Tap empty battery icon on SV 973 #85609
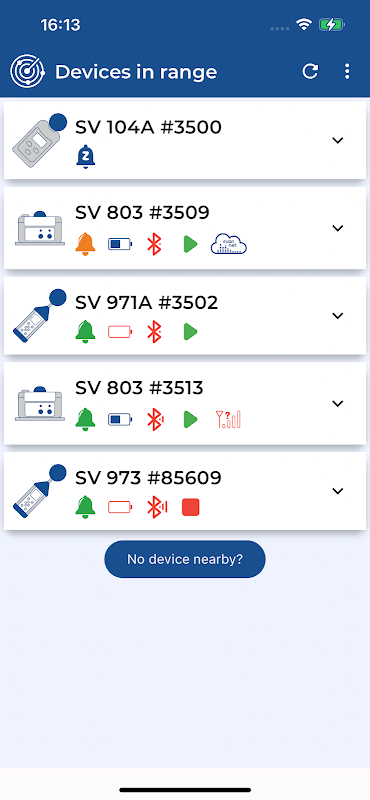Viewport: 370px width, 800px height. pyautogui.click(x=120, y=507)
